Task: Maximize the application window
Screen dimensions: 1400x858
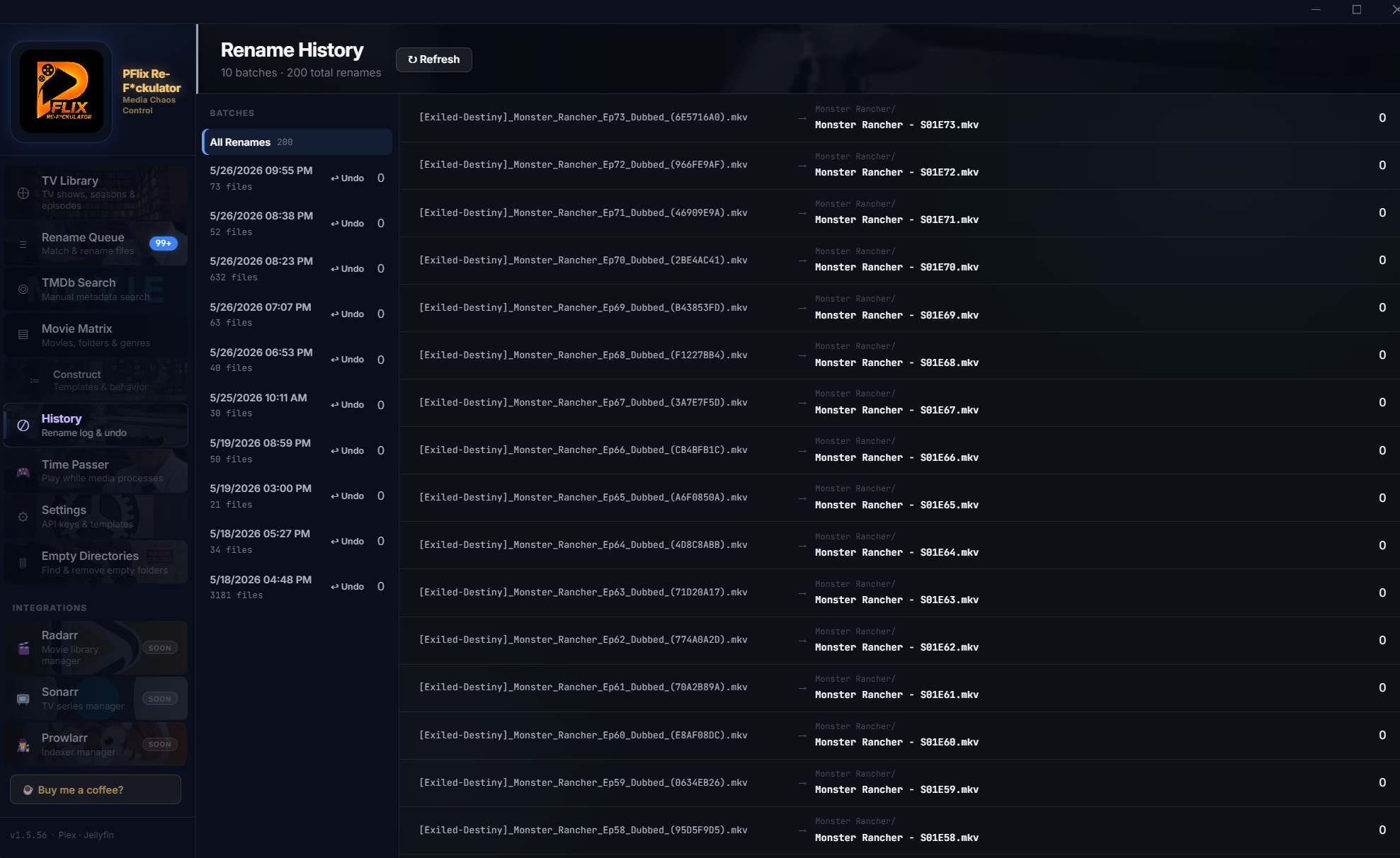Action: pos(1357,10)
